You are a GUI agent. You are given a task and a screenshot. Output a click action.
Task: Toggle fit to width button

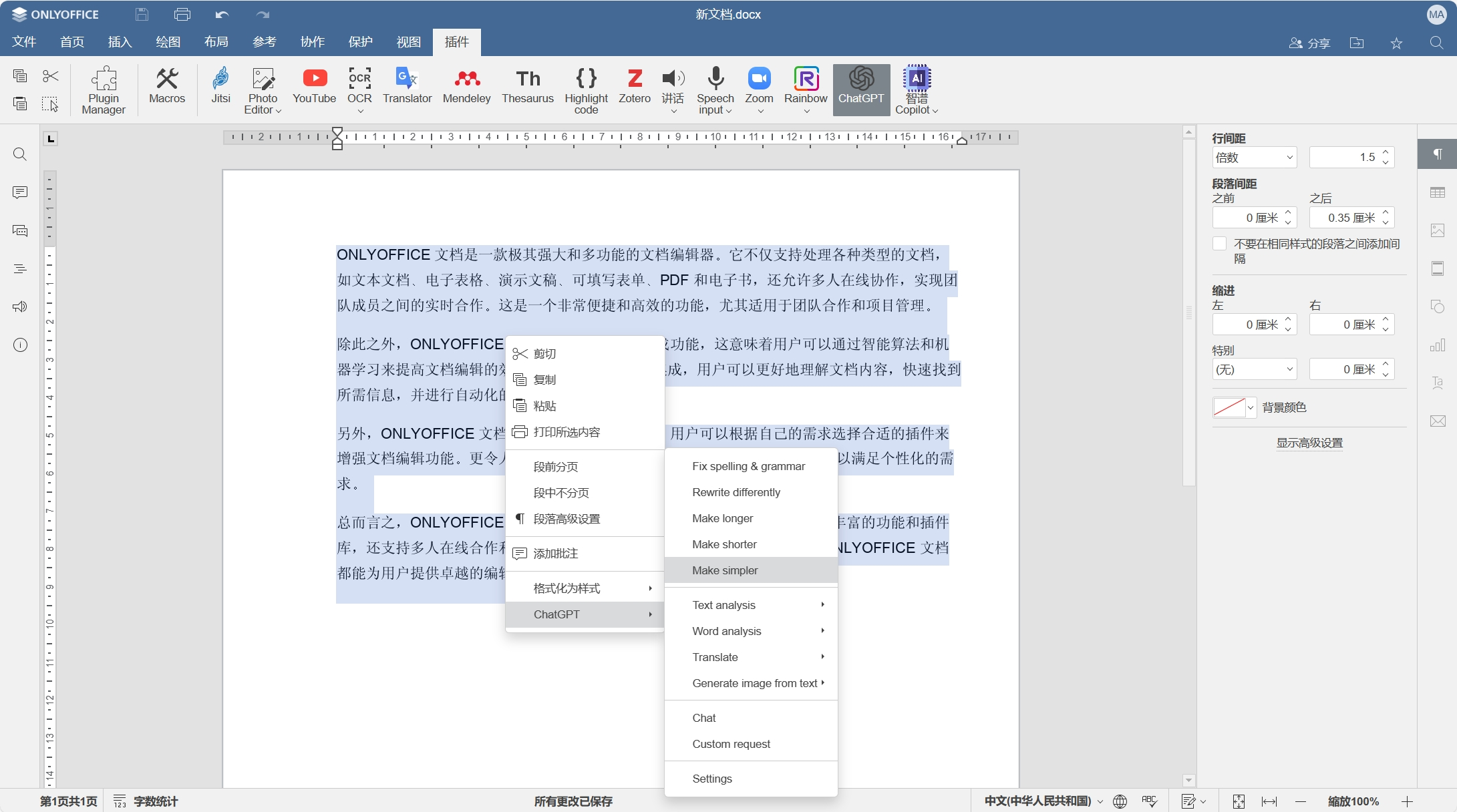coord(1269,801)
